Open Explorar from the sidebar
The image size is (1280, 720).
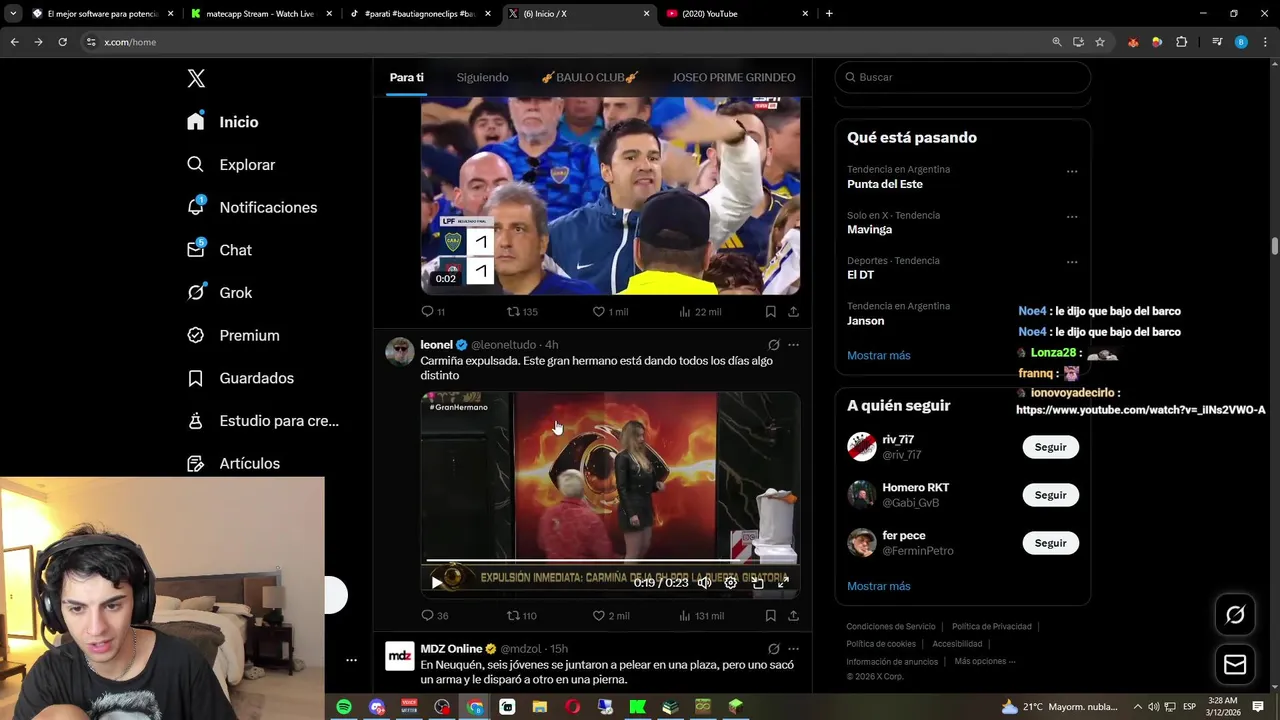(232, 165)
